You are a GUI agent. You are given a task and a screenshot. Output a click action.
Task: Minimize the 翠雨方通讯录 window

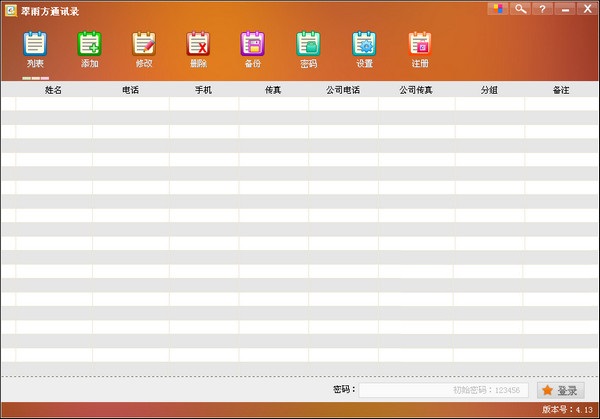[565, 8]
